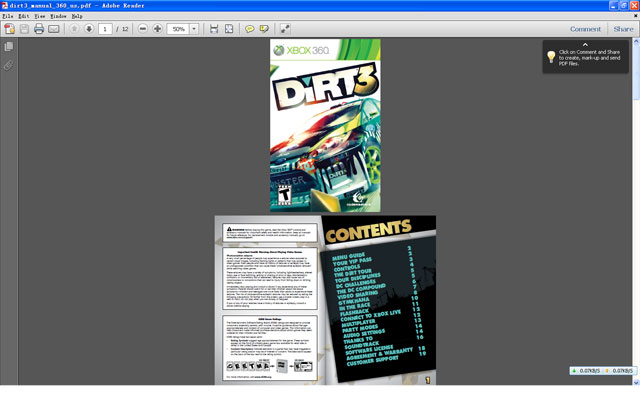Click the DiRT 3 cover page

click(325, 125)
